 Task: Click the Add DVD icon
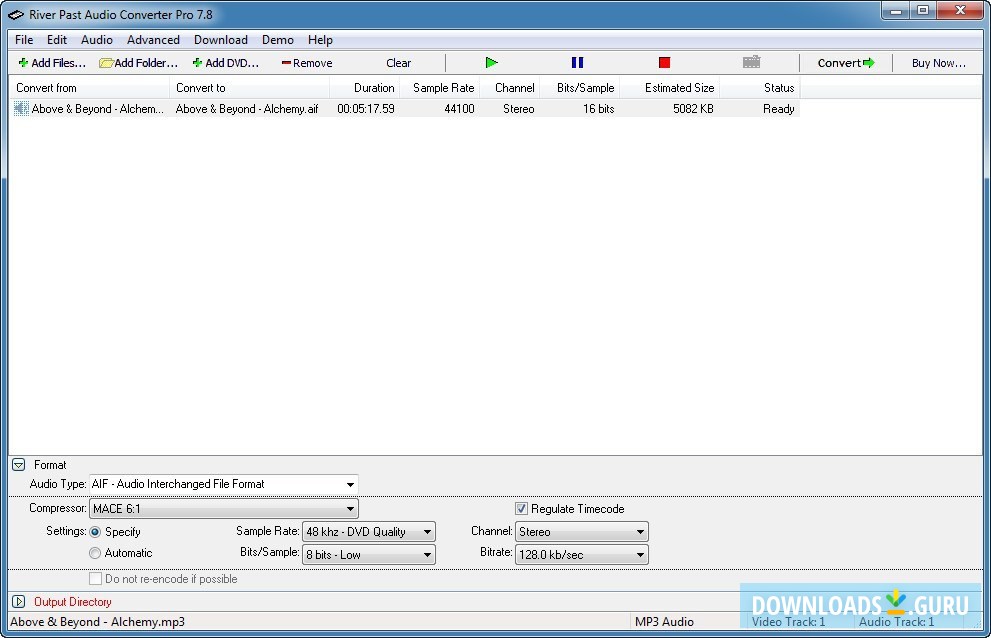pos(199,62)
